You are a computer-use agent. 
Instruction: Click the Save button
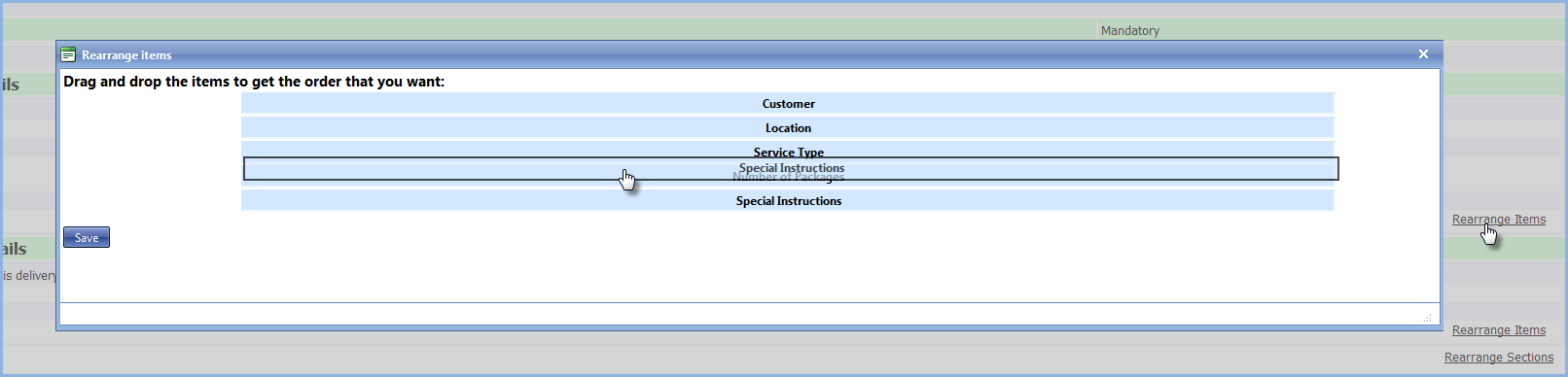click(87, 237)
